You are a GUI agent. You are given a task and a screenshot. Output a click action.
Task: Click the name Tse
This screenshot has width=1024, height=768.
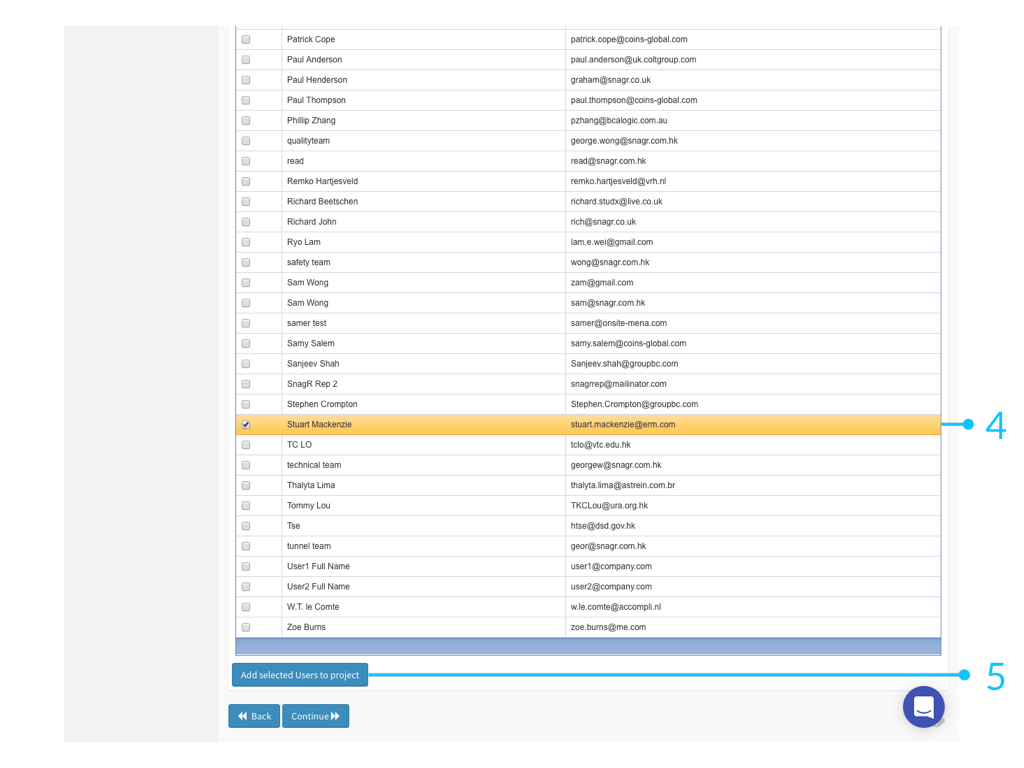tap(293, 526)
